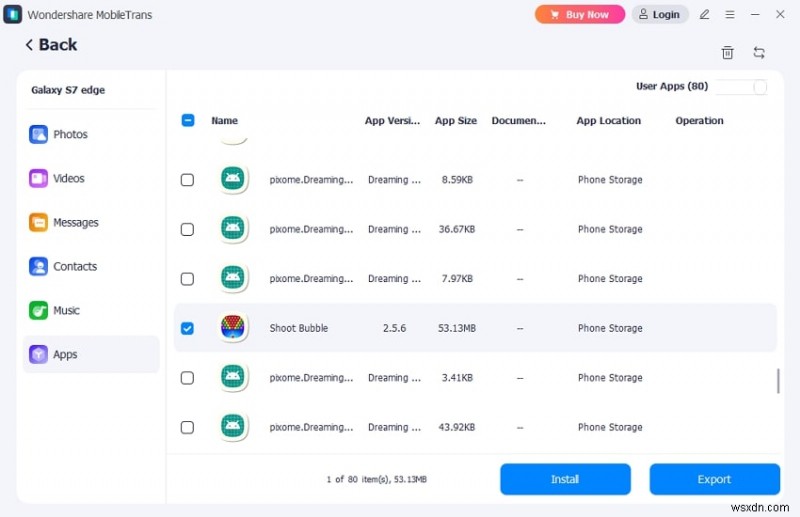The width and height of the screenshot is (800, 517).
Task: Click the Operation column header
Action: click(x=699, y=121)
